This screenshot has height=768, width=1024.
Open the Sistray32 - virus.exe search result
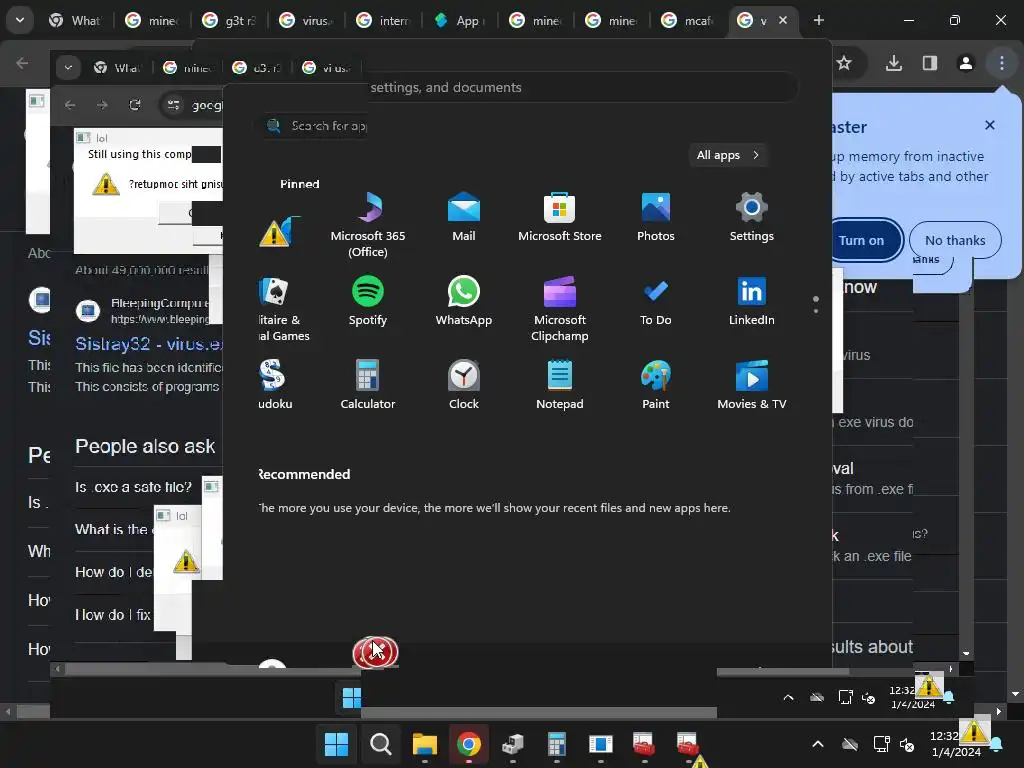(149, 344)
